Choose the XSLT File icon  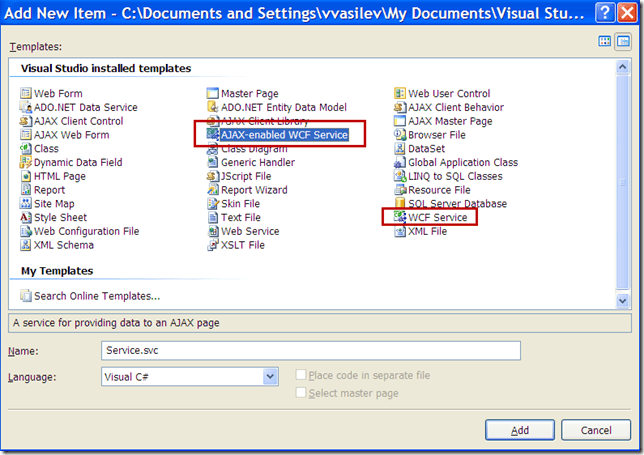pyautogui.click(x=213, y=245)
